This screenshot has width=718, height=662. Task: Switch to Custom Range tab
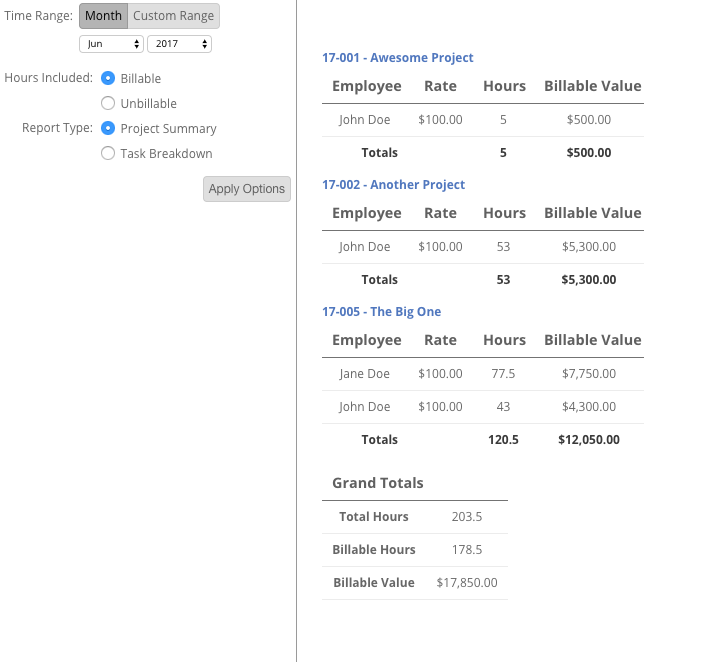pyautogui.click(x=174, y=16)
